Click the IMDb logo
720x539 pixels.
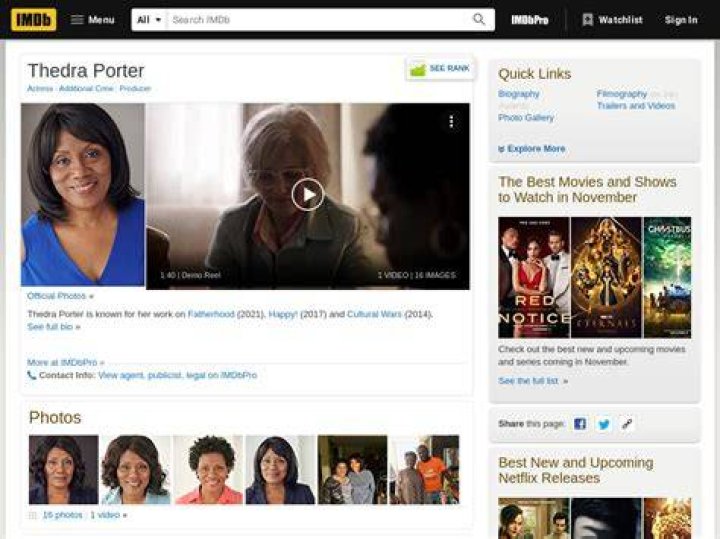tap(34, 20)
